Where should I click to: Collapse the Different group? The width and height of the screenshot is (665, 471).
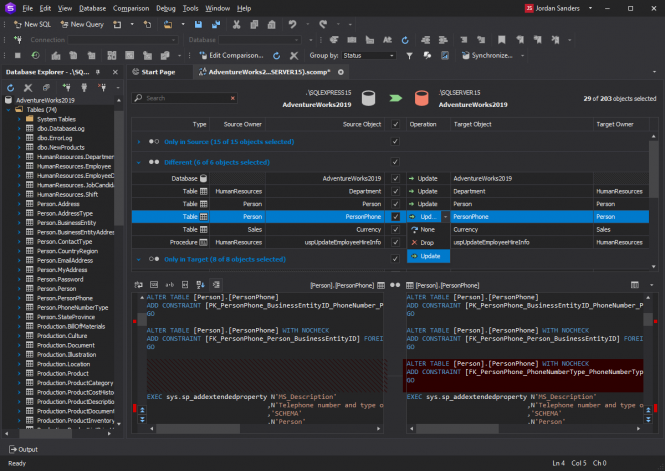(139, 162)
